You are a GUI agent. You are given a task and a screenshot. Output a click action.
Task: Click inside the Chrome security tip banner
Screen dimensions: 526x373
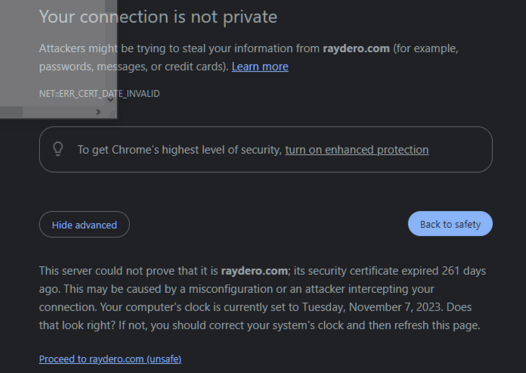[x=266, y=150]
